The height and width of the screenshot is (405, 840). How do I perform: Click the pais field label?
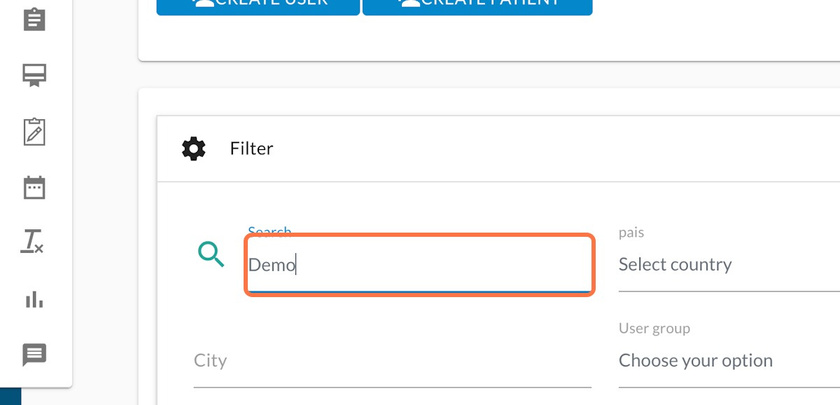(x=631, y=233)
